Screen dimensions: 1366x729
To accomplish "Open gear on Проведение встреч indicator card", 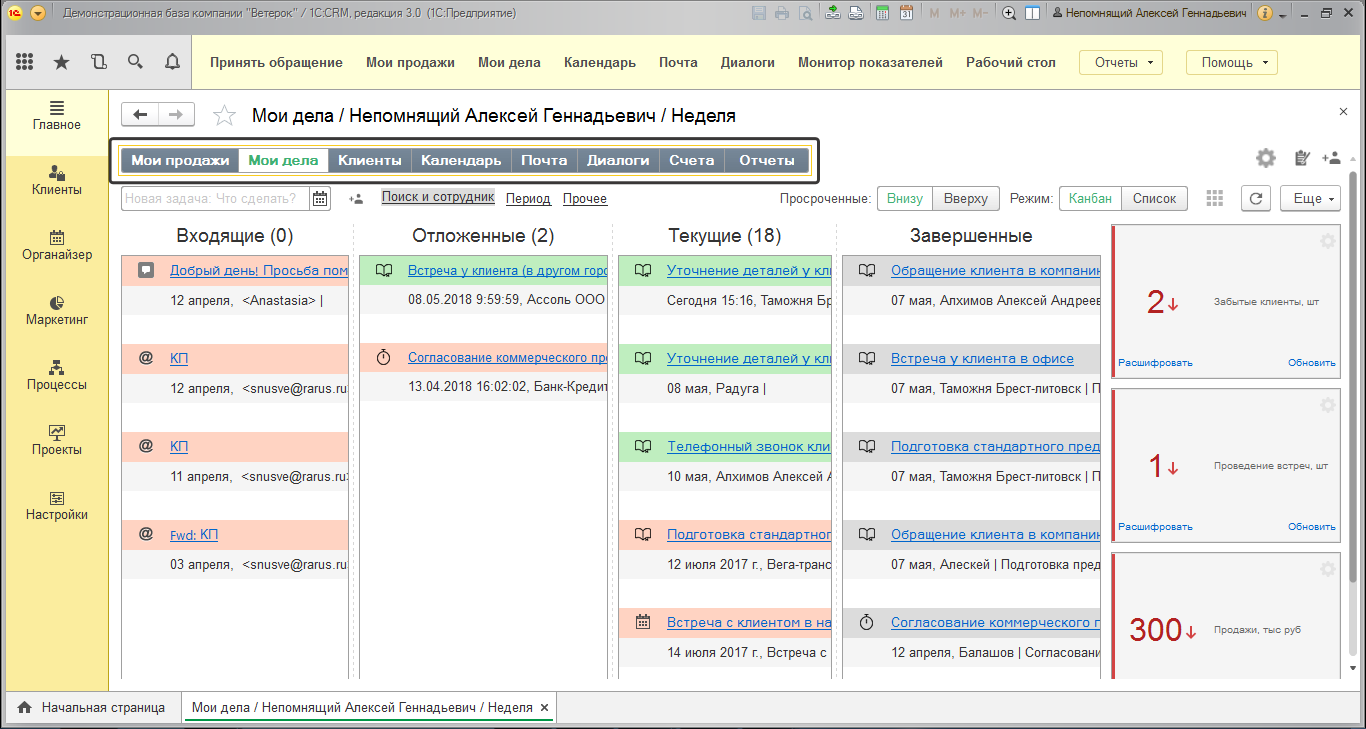I will (x=1328, y=405).
